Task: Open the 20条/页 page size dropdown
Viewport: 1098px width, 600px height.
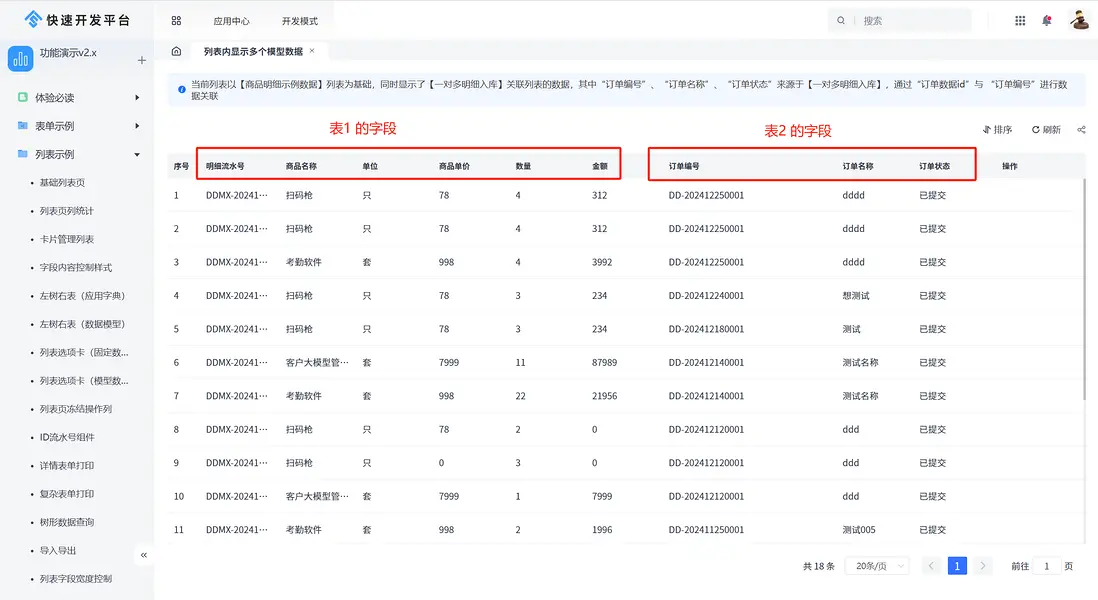Action: 877,566
